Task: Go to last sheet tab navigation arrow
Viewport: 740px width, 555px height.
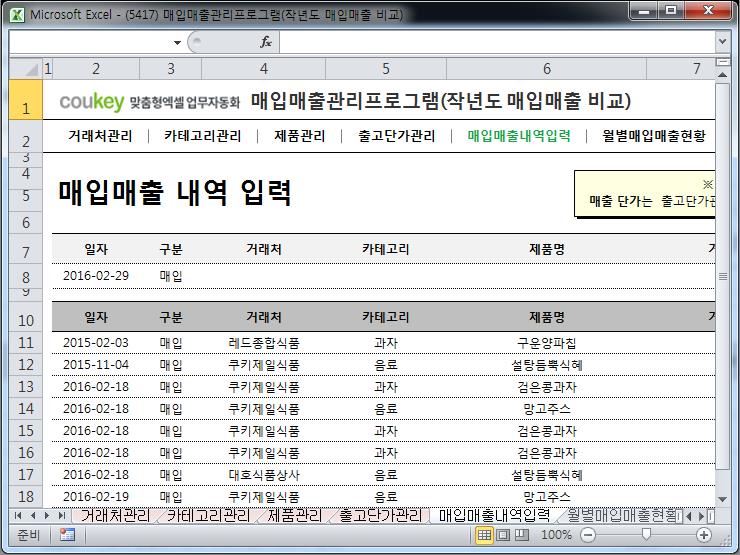Action: pos(61,515)
